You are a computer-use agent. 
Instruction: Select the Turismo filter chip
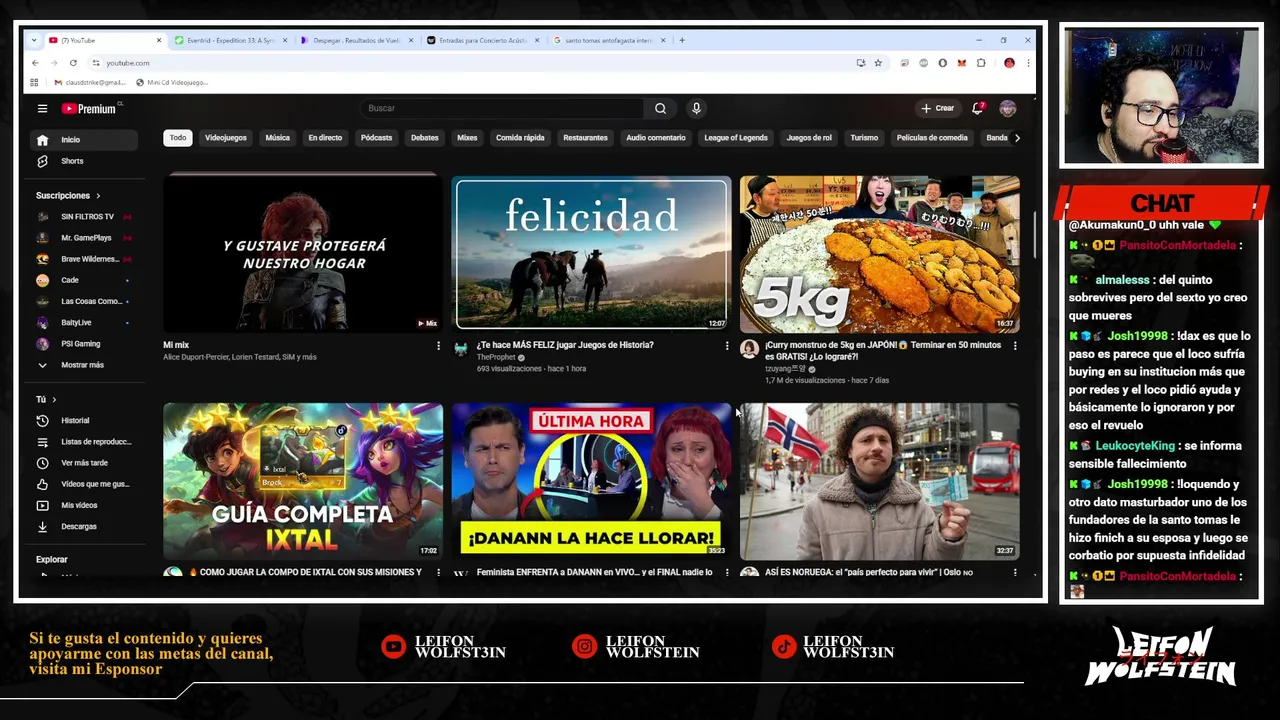pos(864,138)
